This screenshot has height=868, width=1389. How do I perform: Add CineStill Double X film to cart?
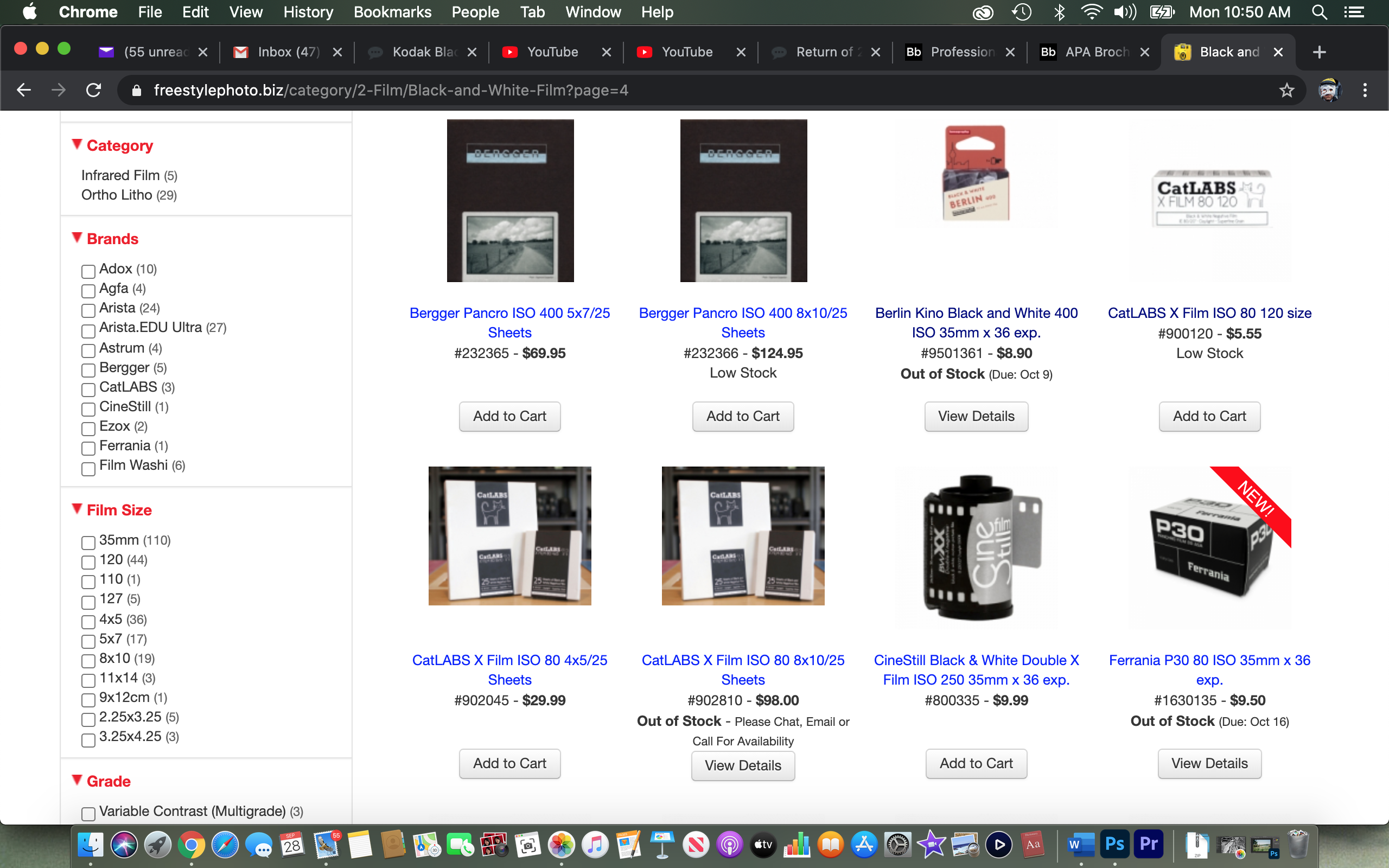[x=976, y=763]
